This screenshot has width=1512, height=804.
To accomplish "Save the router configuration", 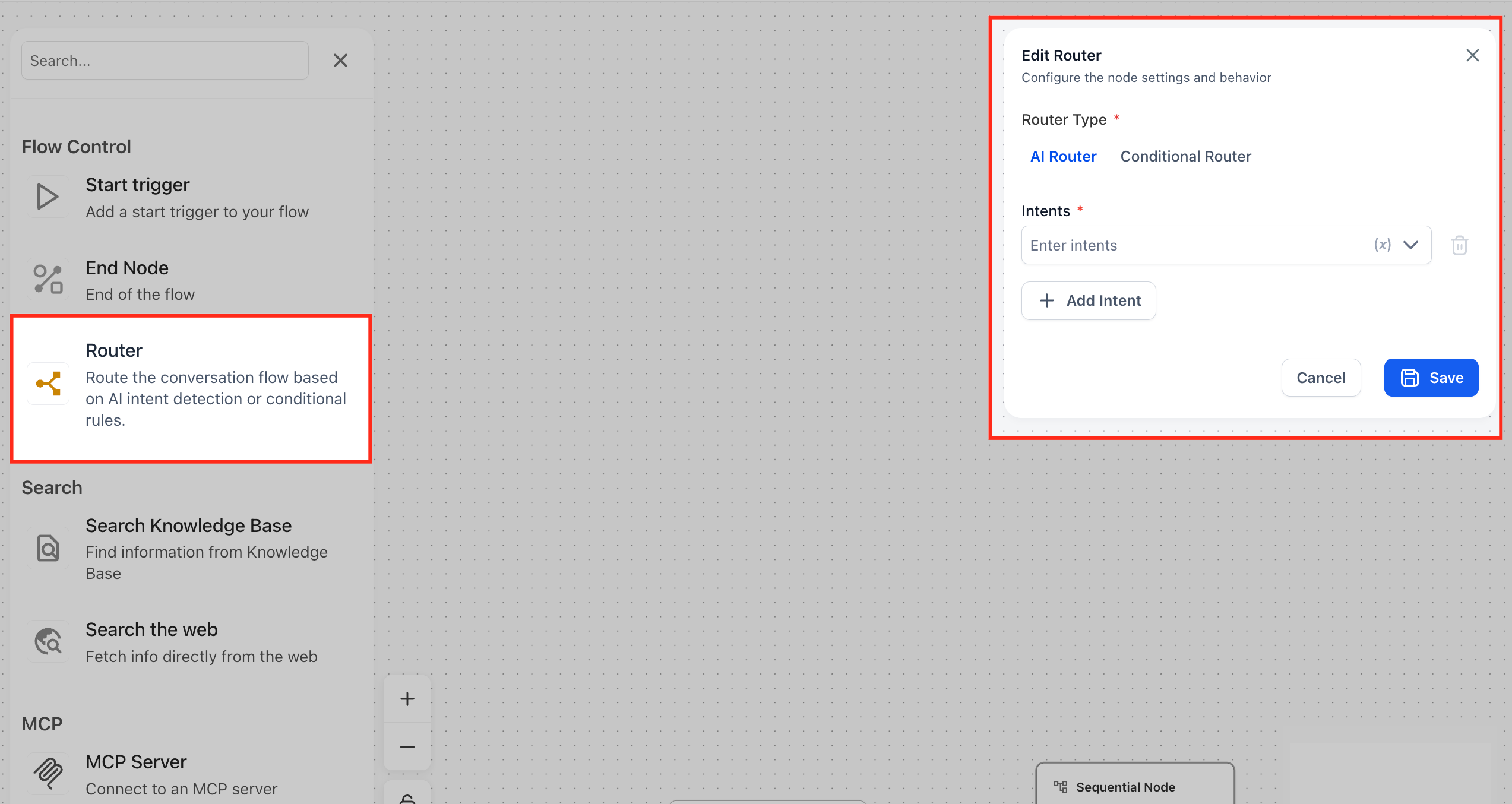I will point(1431,378).
